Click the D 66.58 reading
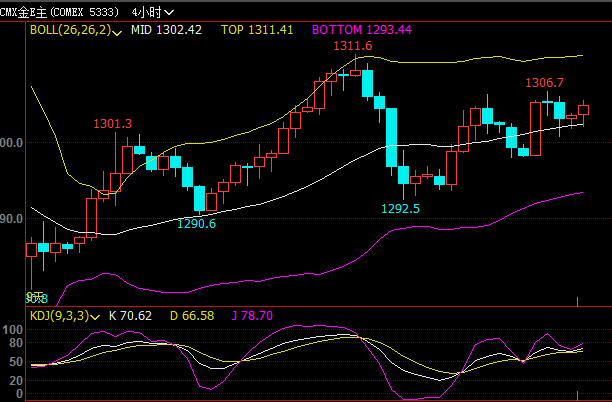The image size is (612, 402). click(192, 316)
